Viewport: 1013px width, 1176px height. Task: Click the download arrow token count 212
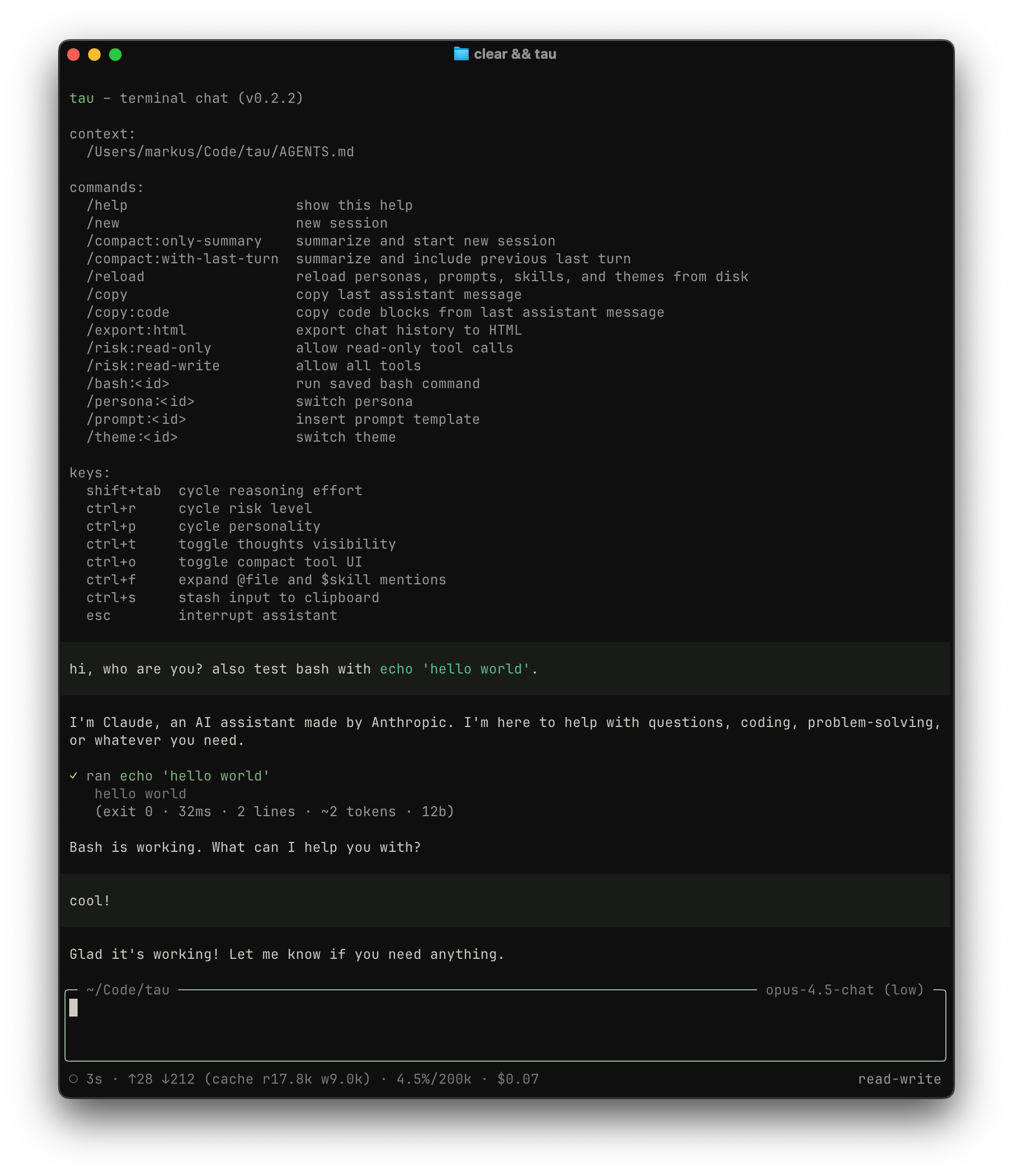pyautogui.click(x=178, y=1079)
